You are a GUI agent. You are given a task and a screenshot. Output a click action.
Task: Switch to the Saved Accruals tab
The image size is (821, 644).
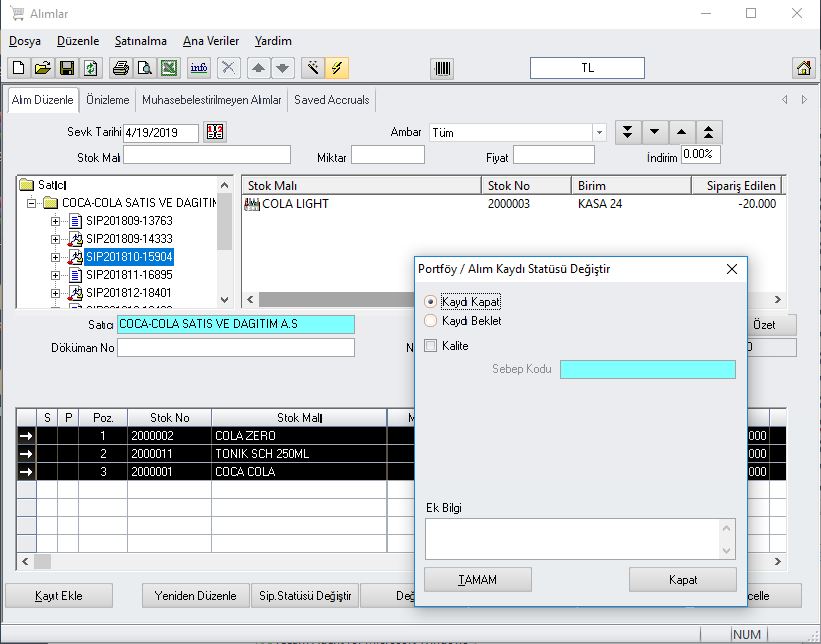pyautogui.click(x=331, y=100)
